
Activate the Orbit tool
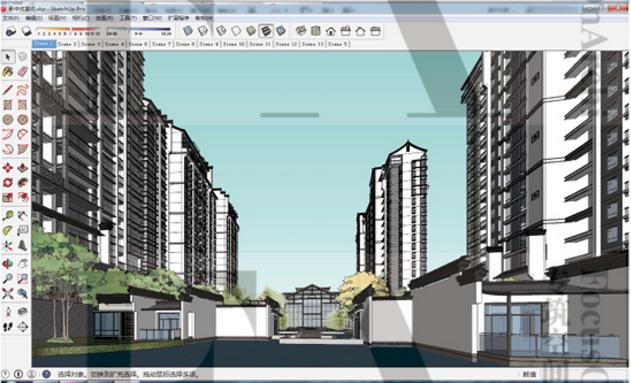8,264
